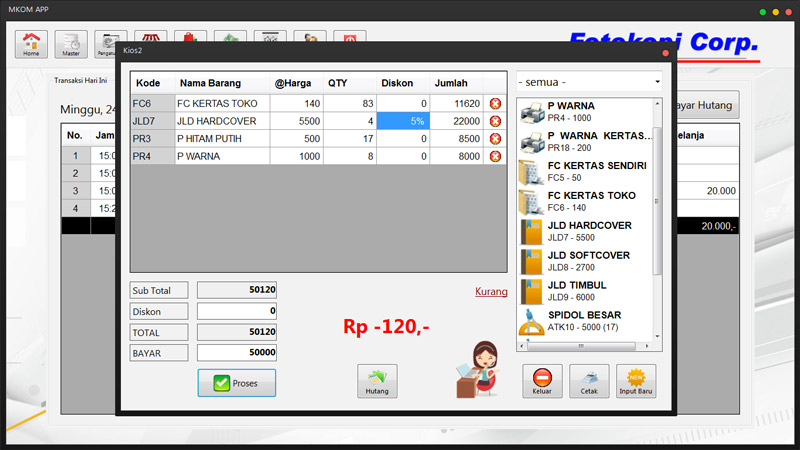Image resolution: width=800 pixels, height=450 pixels.
Task: Remove the JLD HARDCOVER row
Action: tap(495, 121)
